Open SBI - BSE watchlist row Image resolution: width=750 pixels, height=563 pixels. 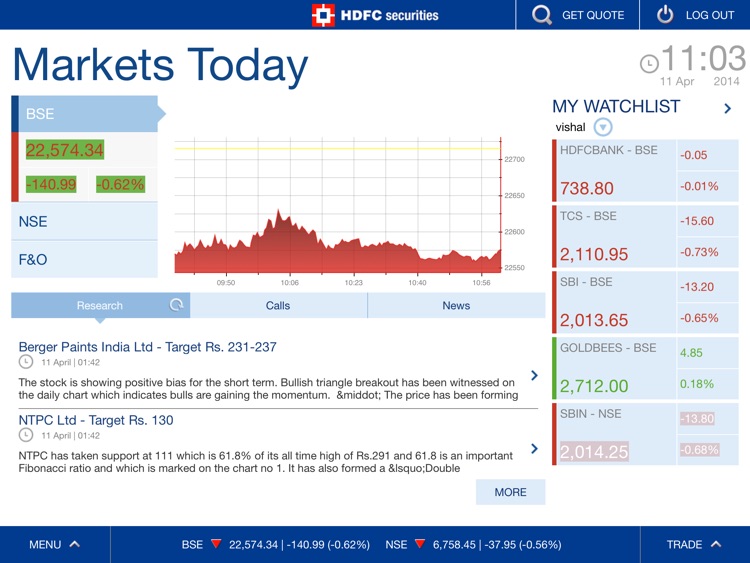tap(645, 302)
